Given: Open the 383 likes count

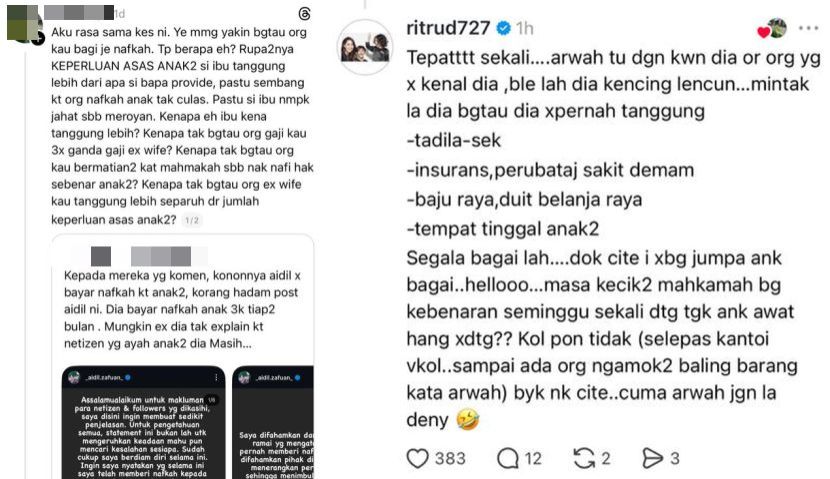Looking at the screenshot, I should pos(450,458).
